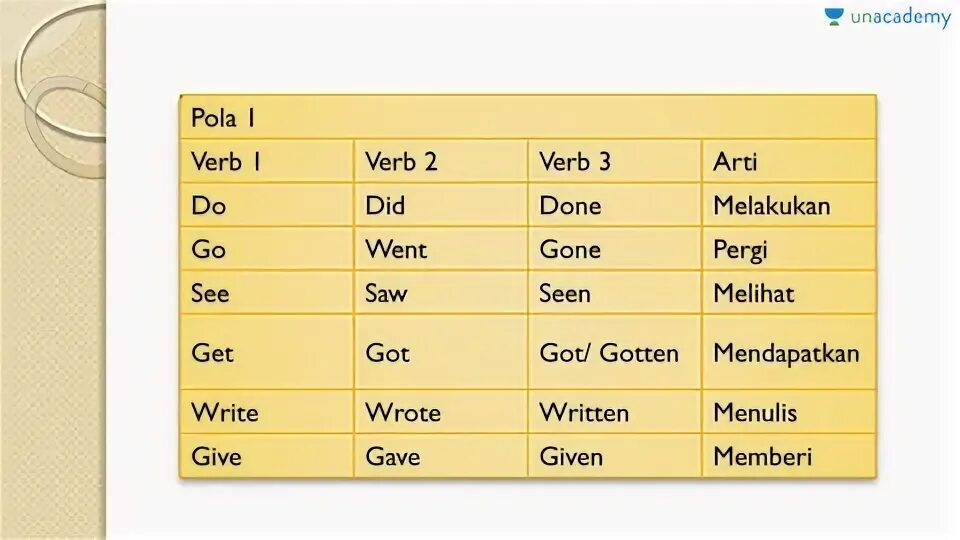The height and width of the screenshot is (540, 960).
Task: Click the Pergi meaning cell
Action: tap(789, 249)
